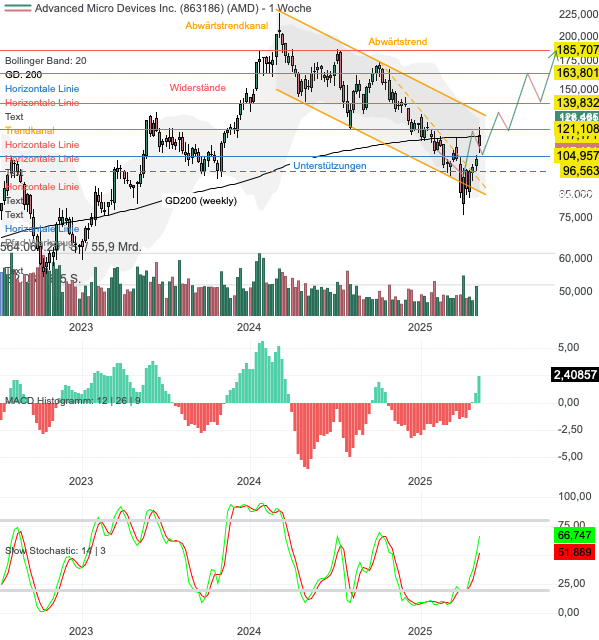The height and width of the screenshot is (640, 599).
Task: Click the Slow Stochastic: 14 | 3 label
Action: (55, 551)
